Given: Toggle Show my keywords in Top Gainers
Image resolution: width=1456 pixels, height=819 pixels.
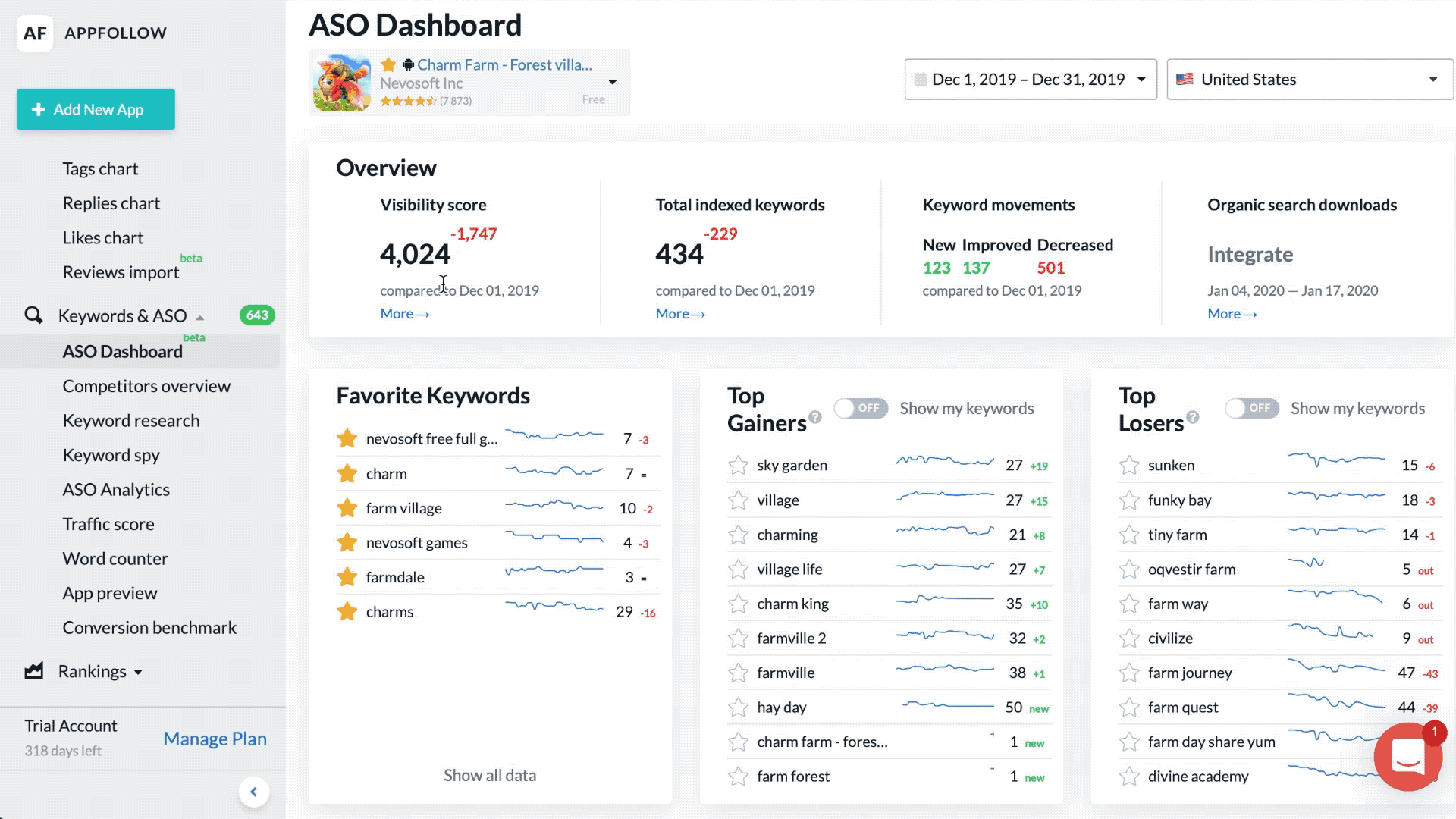Looking at the screenshot, I should 861,409.
